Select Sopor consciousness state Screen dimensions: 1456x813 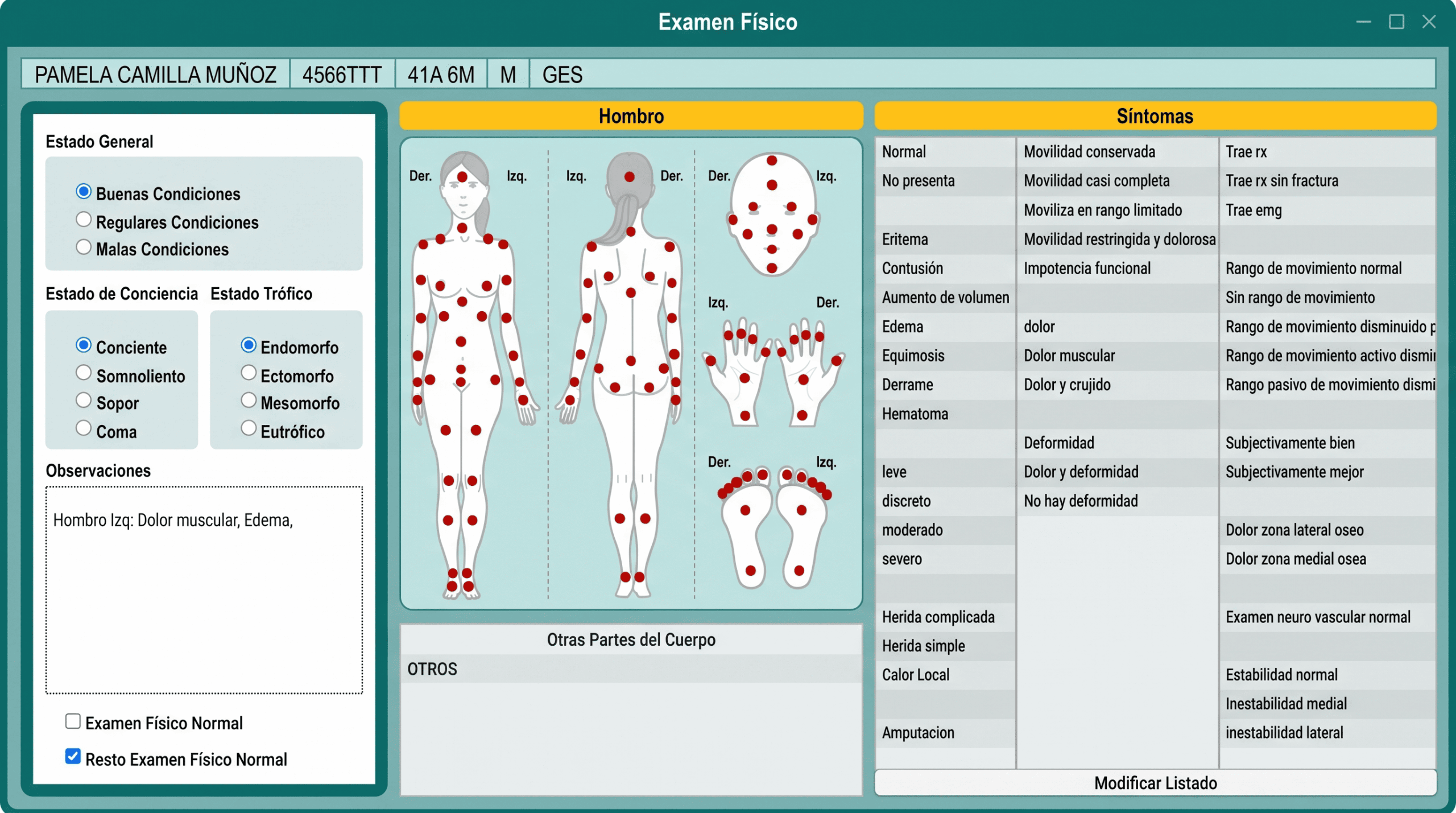(84, 401)
